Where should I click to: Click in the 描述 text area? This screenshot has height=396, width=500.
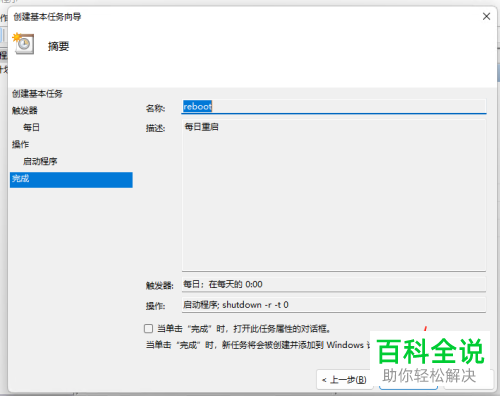(x=334, y=195)
